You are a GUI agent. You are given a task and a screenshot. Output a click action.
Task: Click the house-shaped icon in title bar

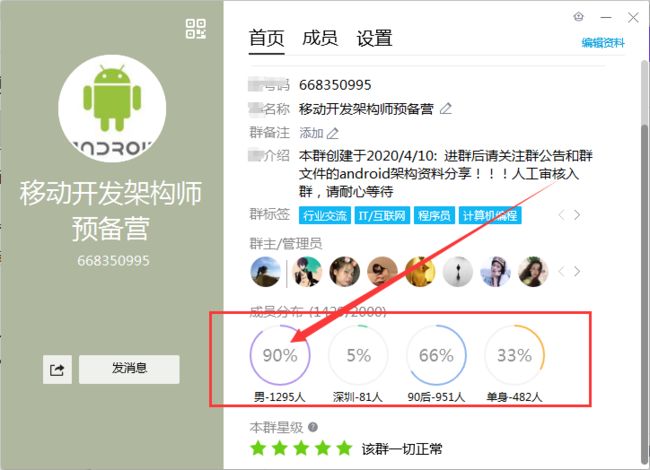pyautogui.click(x=578, y=17)
